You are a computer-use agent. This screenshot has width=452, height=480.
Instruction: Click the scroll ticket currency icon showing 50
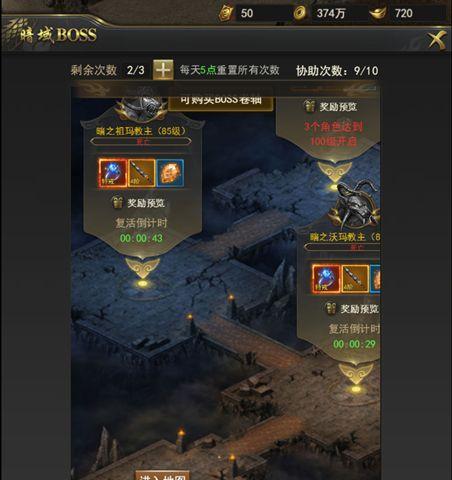click(x=226, y=13)
